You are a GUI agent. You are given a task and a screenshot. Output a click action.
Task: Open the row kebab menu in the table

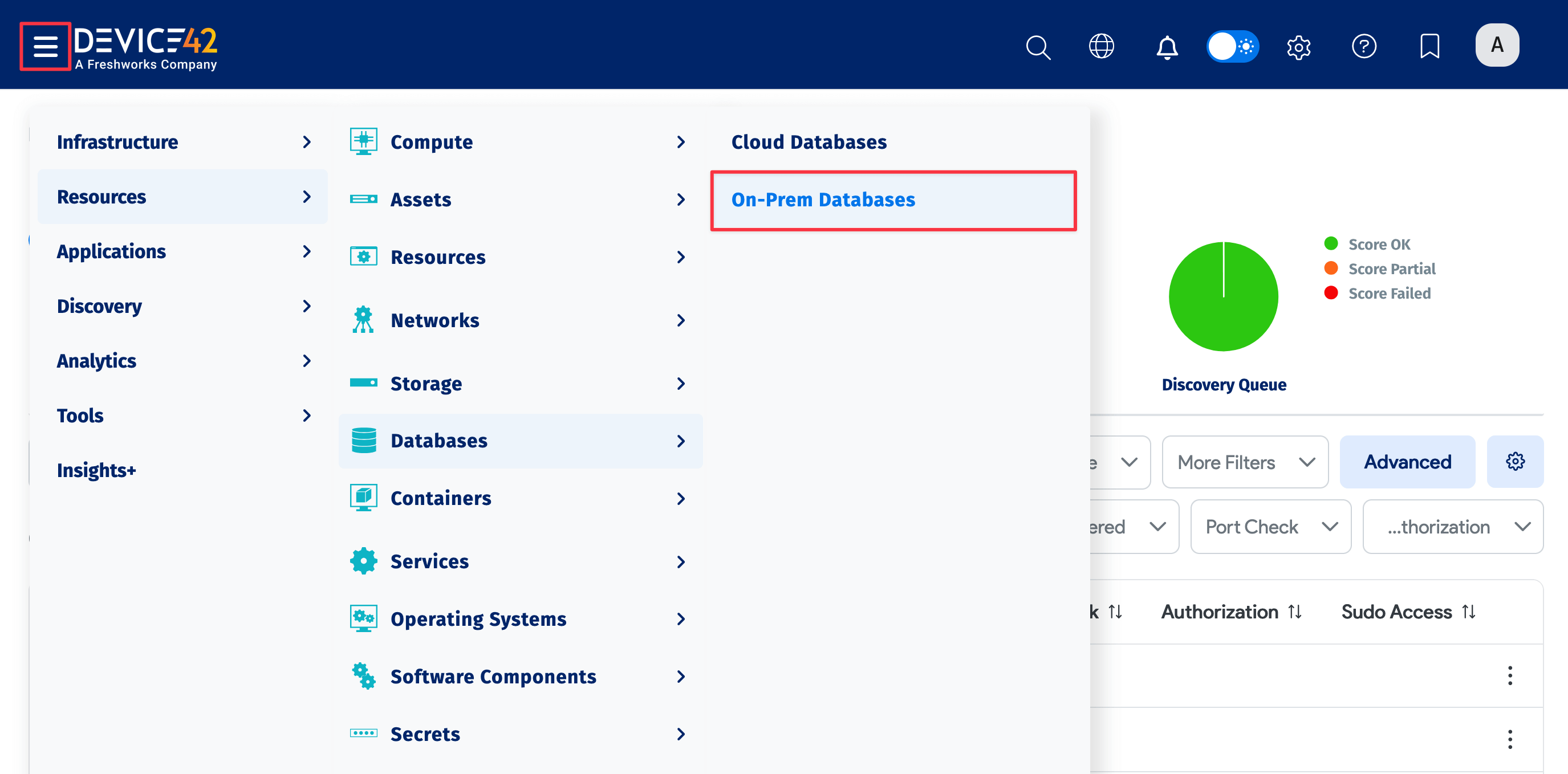[1511, 675]
